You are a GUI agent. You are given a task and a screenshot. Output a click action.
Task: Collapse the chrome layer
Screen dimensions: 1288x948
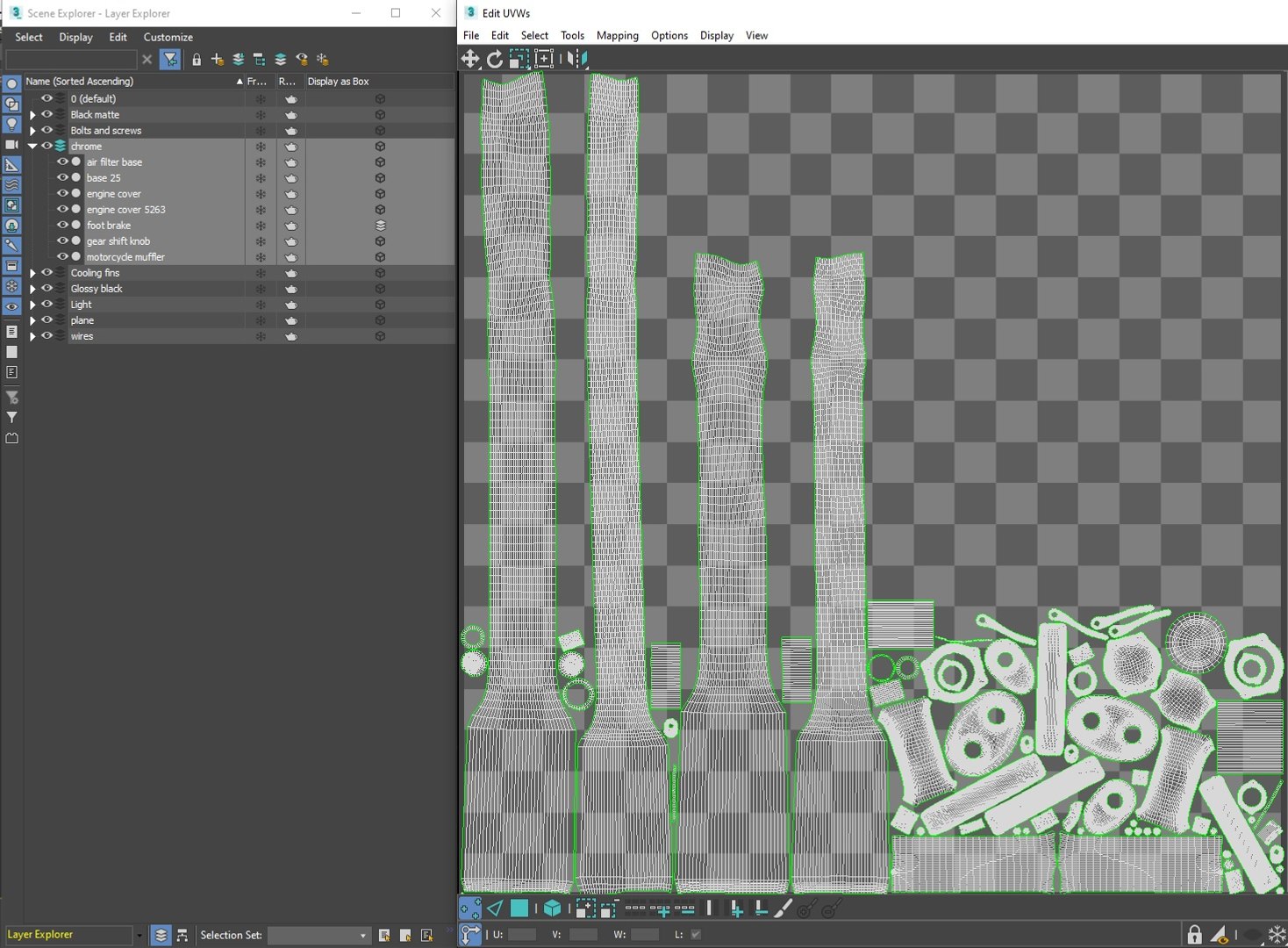pos(32,147)
